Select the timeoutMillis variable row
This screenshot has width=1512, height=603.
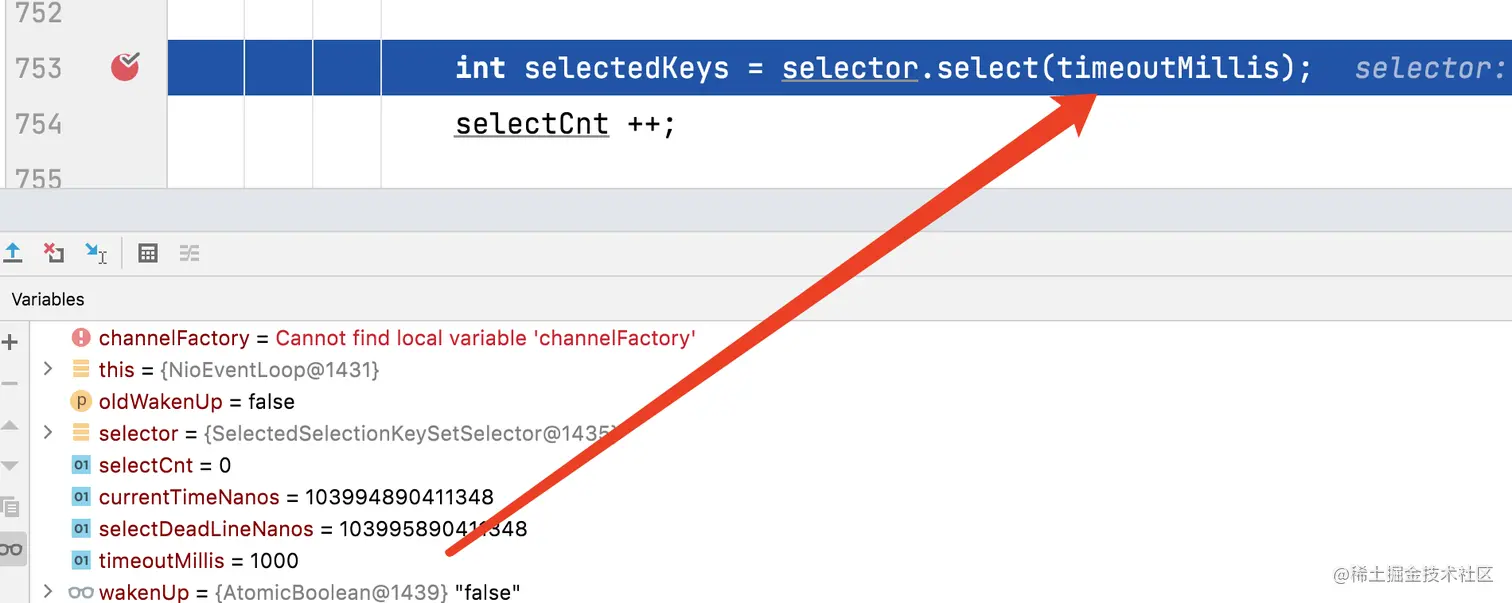(x=198, y=560)
